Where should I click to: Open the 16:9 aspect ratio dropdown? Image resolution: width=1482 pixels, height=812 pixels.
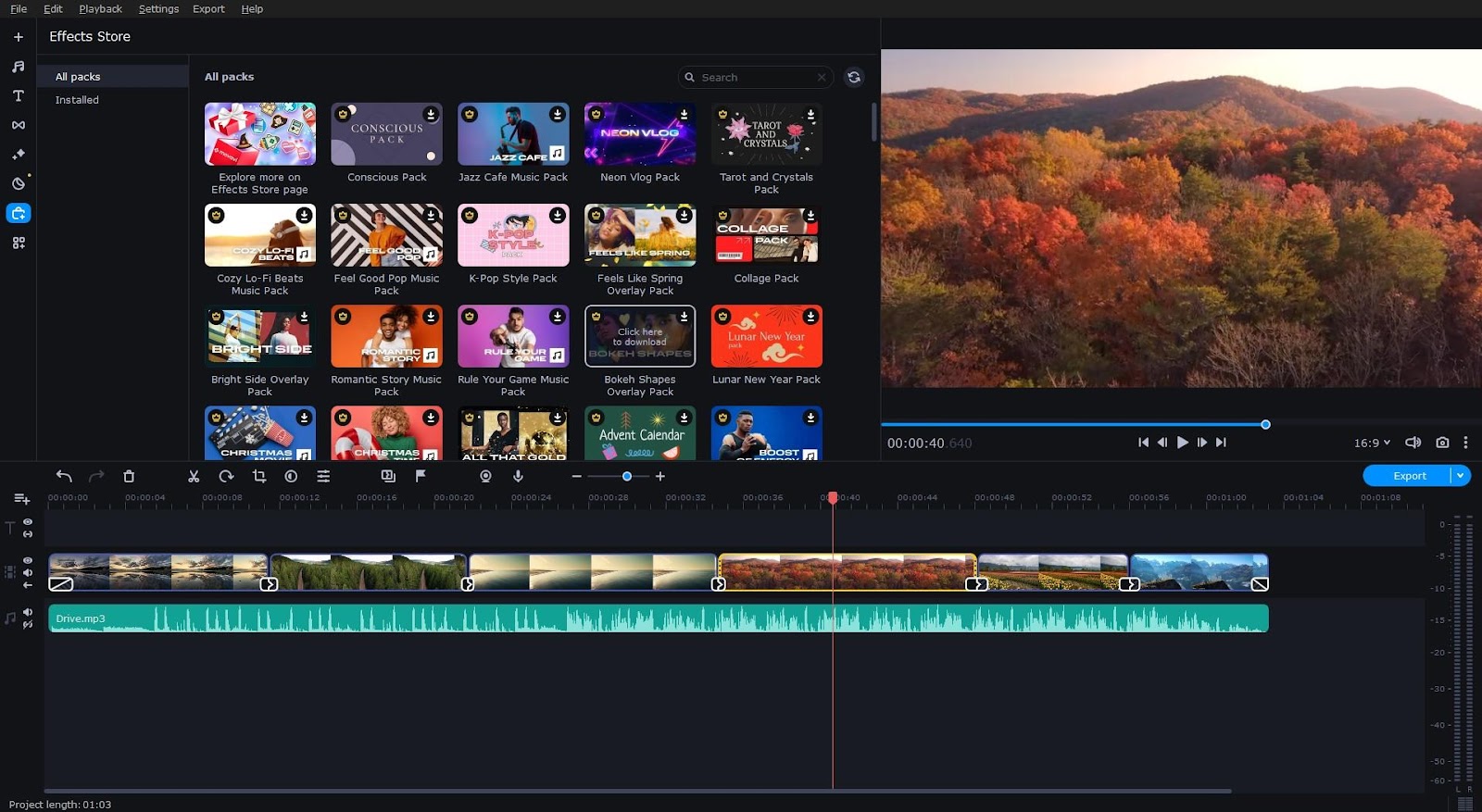click(x=1372, y=443)
